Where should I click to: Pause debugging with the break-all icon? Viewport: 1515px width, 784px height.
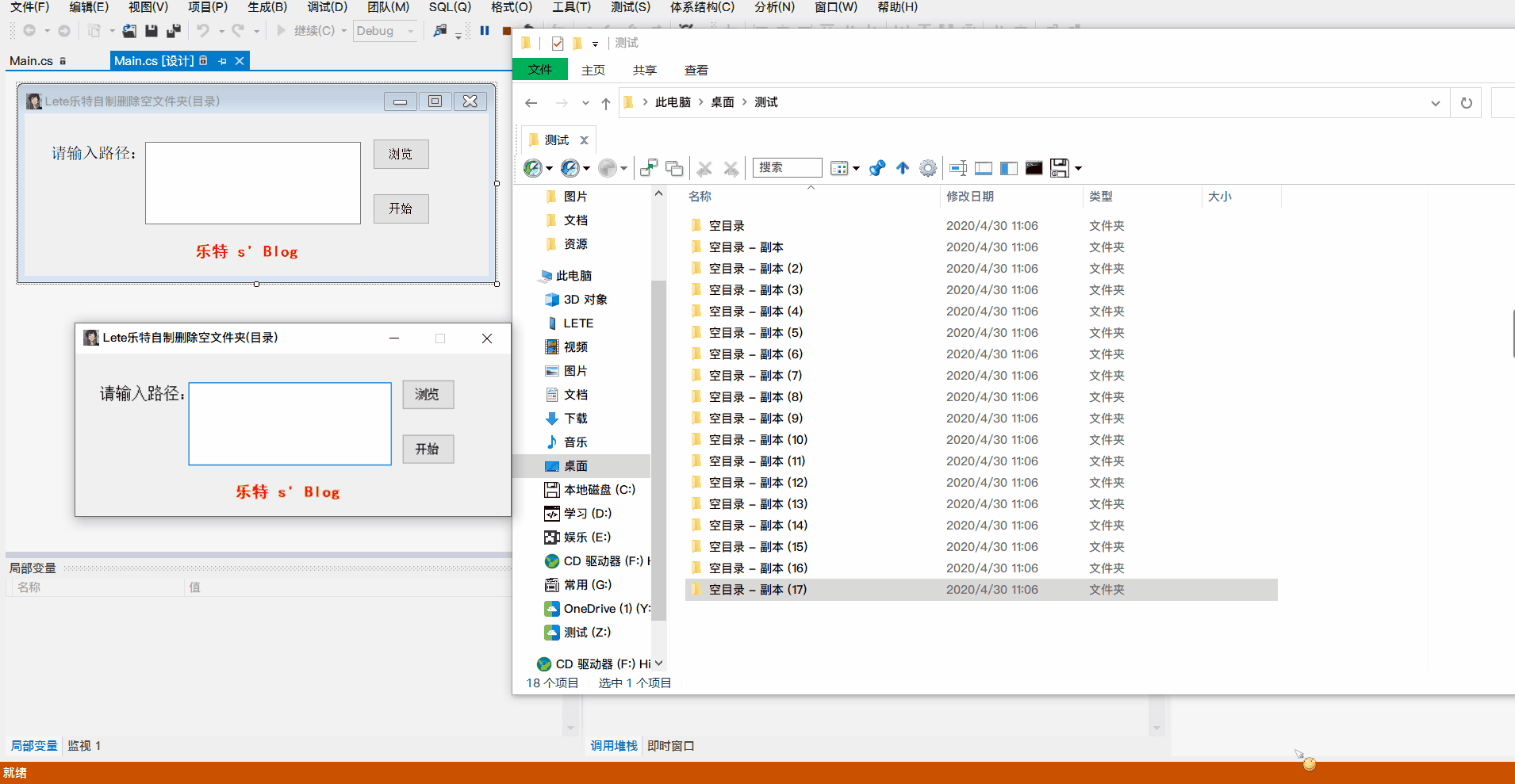pyautogui.click(x=485, y=31)
